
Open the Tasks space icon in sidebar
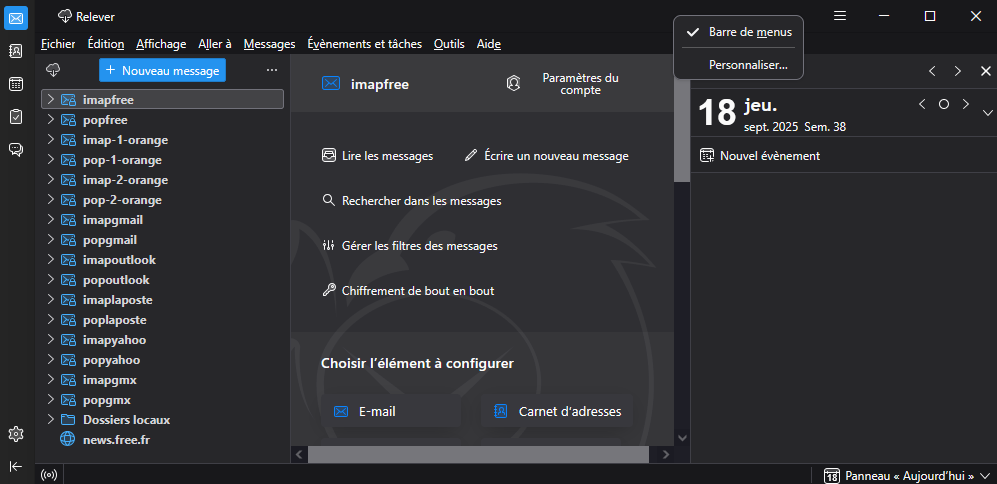coord(16,116)
